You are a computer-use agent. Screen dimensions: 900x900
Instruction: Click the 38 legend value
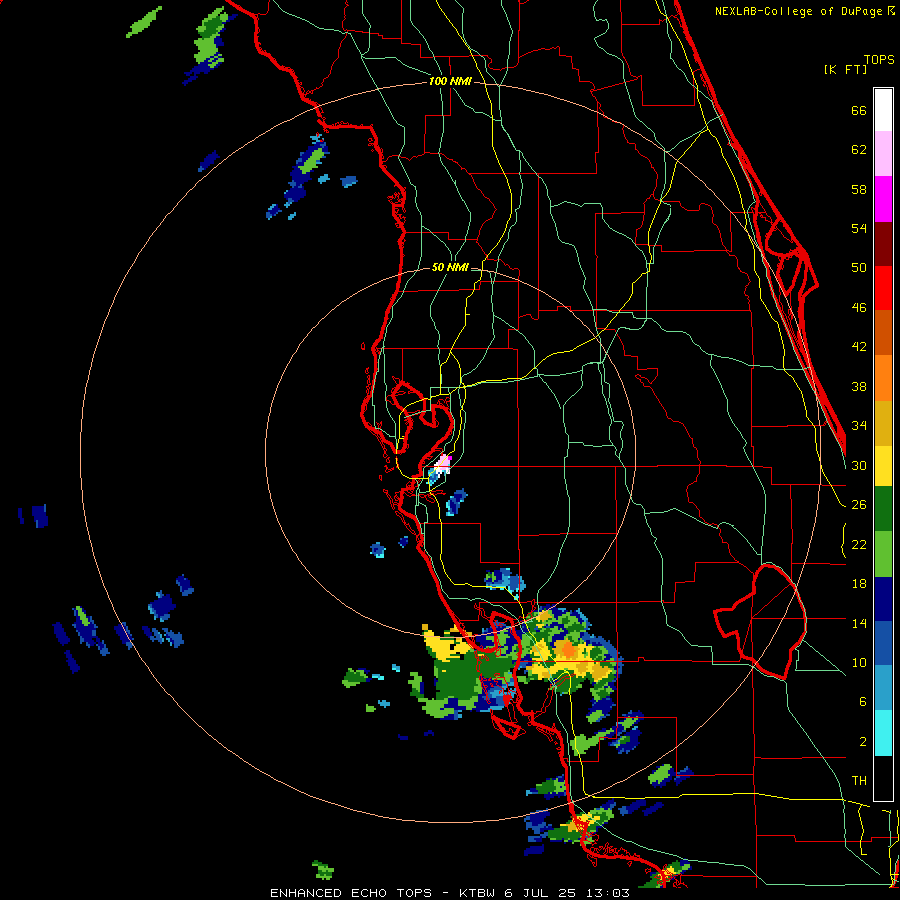tap(859, 386)
